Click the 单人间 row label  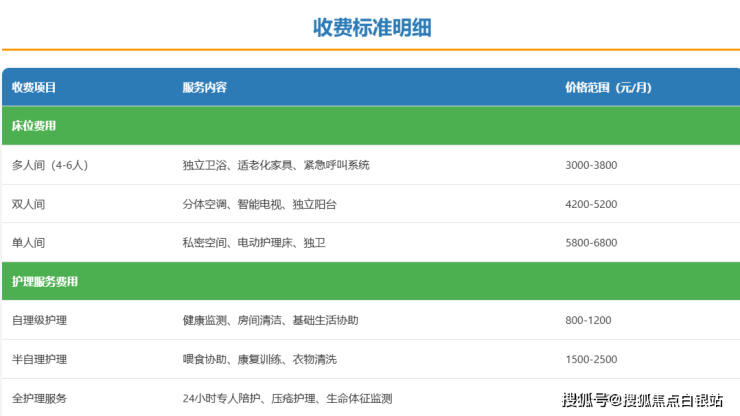coord(28,243)
